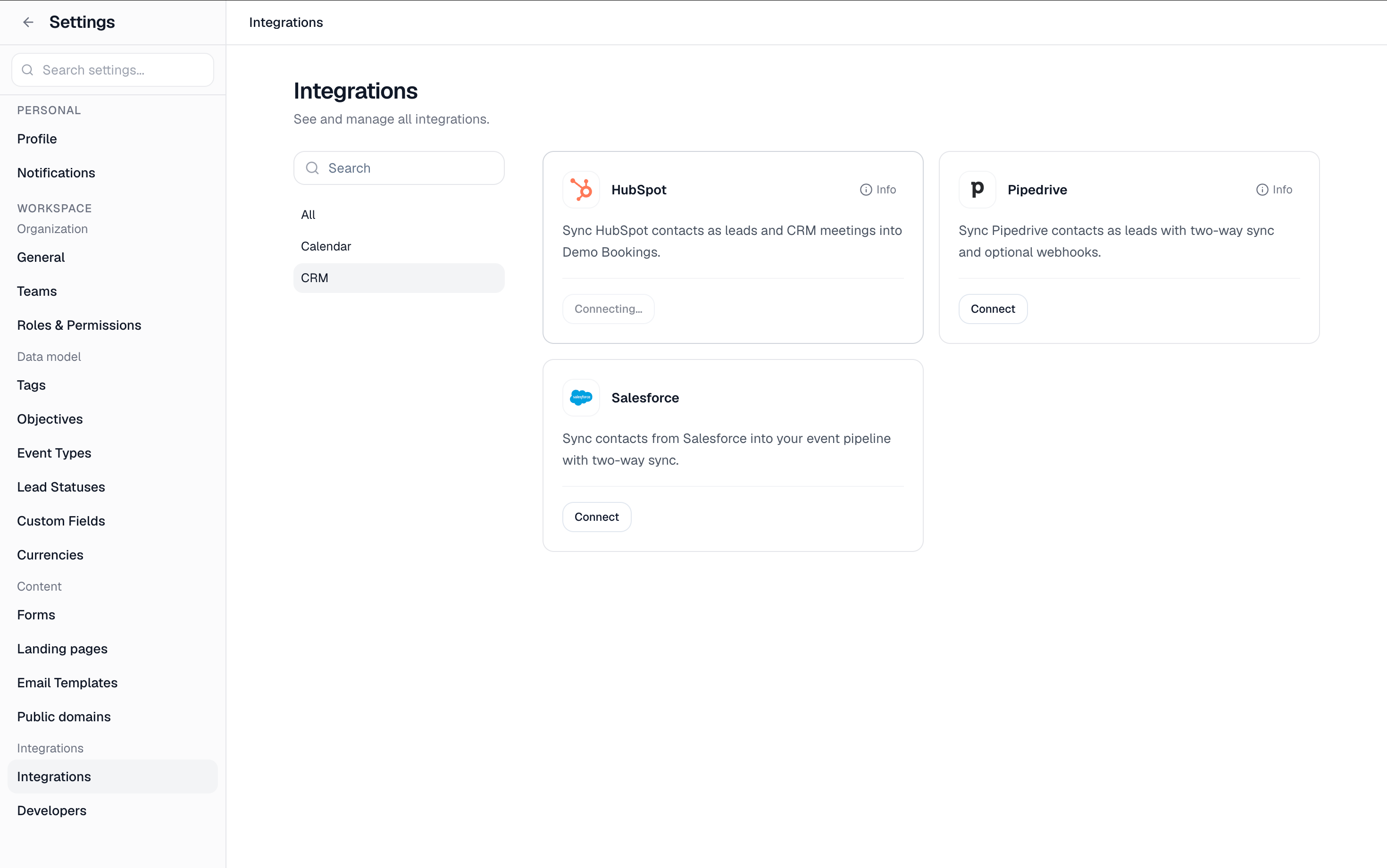The width and height of the screenshot is (1387, 868).
Task: Focus the Search settings input
Action: [x=113, y=70]
